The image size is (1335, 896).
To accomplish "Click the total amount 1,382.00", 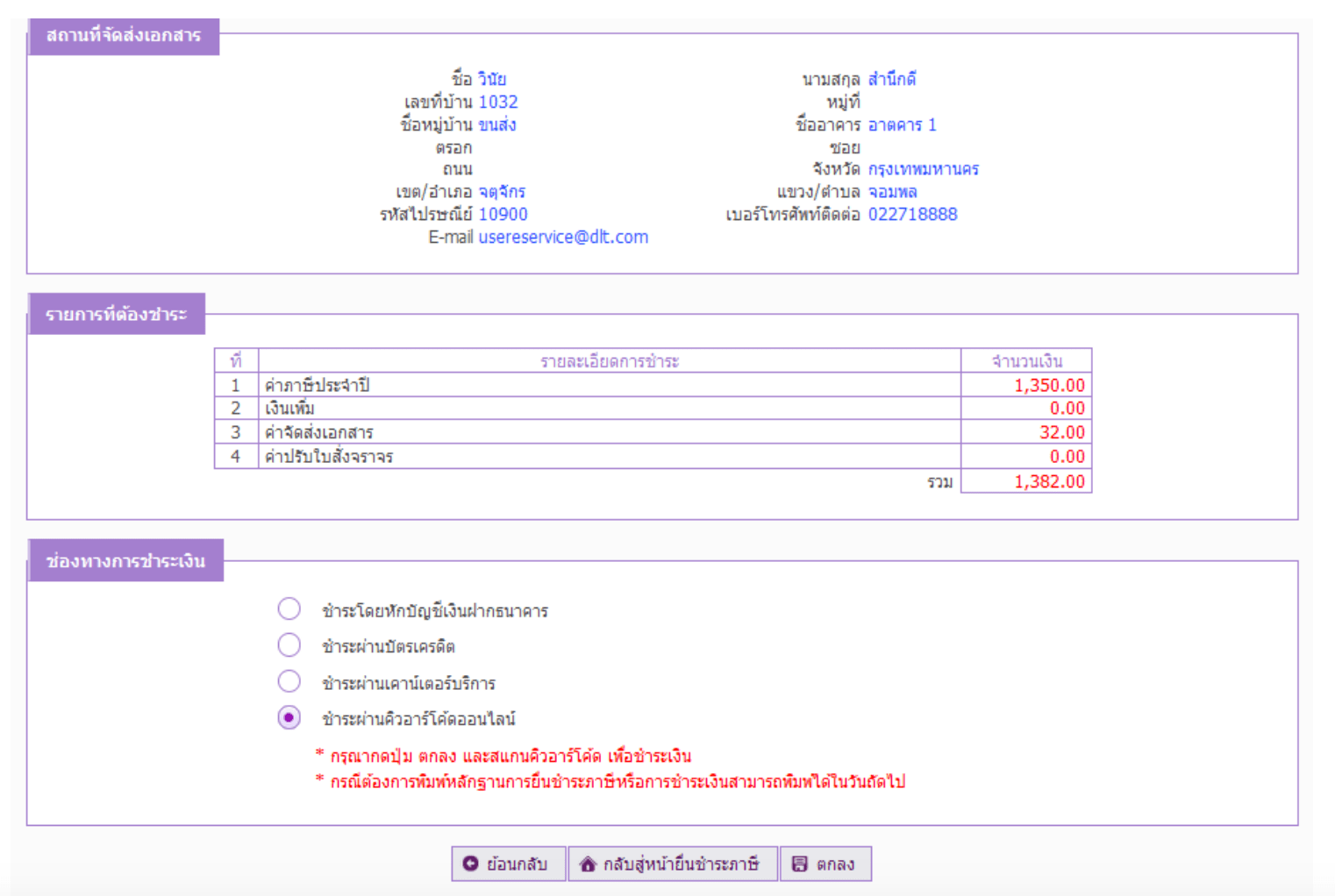I will [1049, 481].
